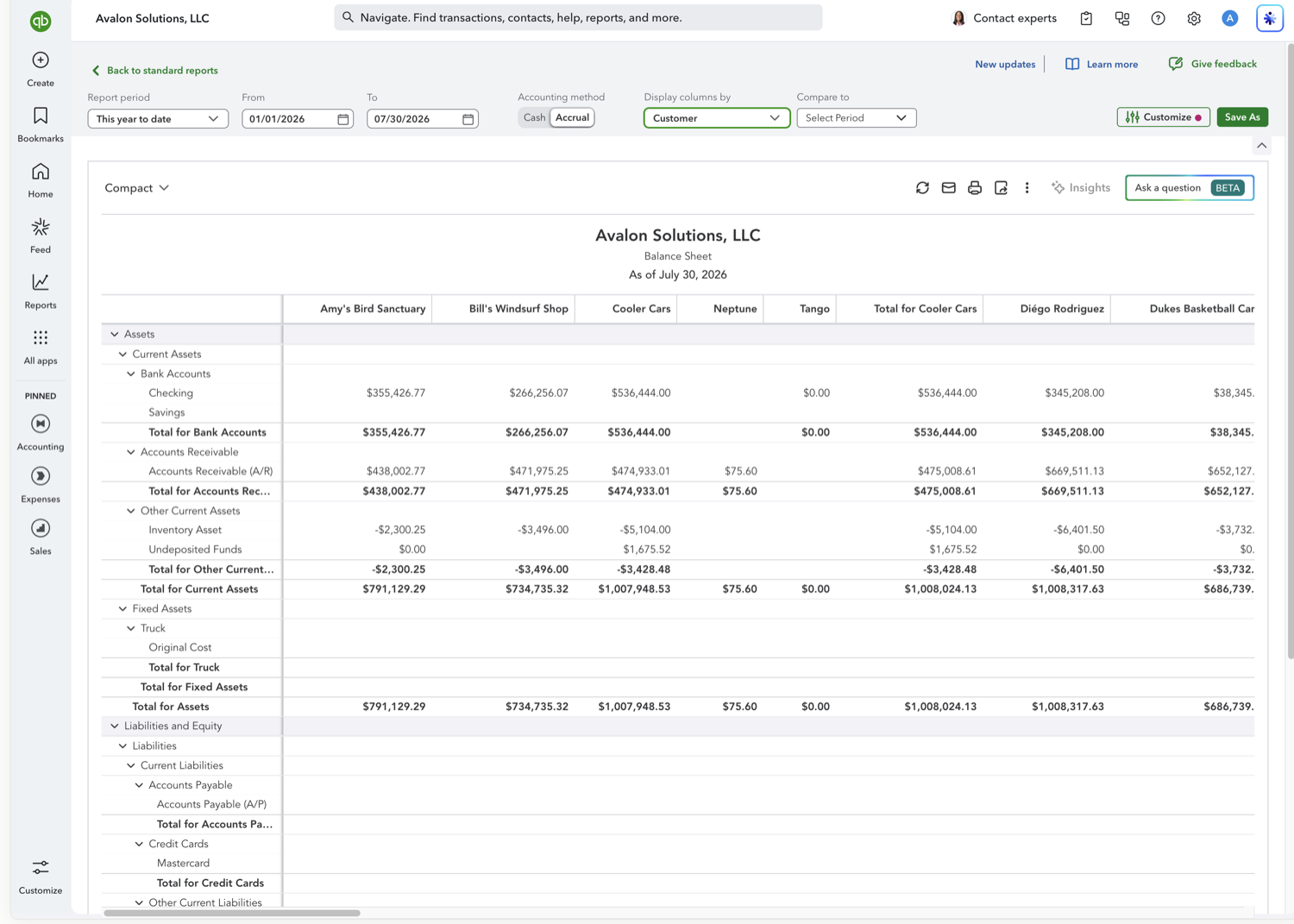1294x924 pixels.
Task: Click the clipboard tasks icon in header
Action: [x=1086, y=18]
